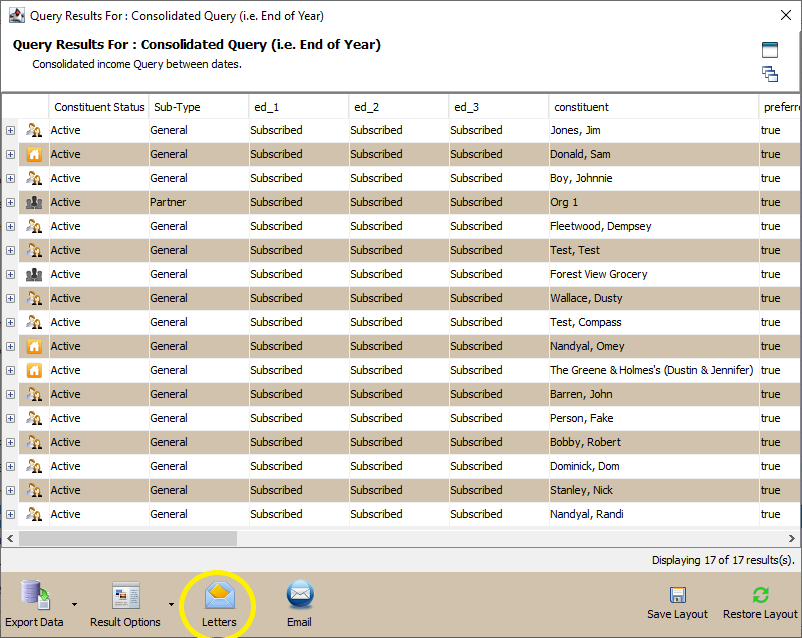Click the individual icon for Barren, John
Image resolution: width=802 pixels, height=638 pixels.
click(x=34, y=394)
